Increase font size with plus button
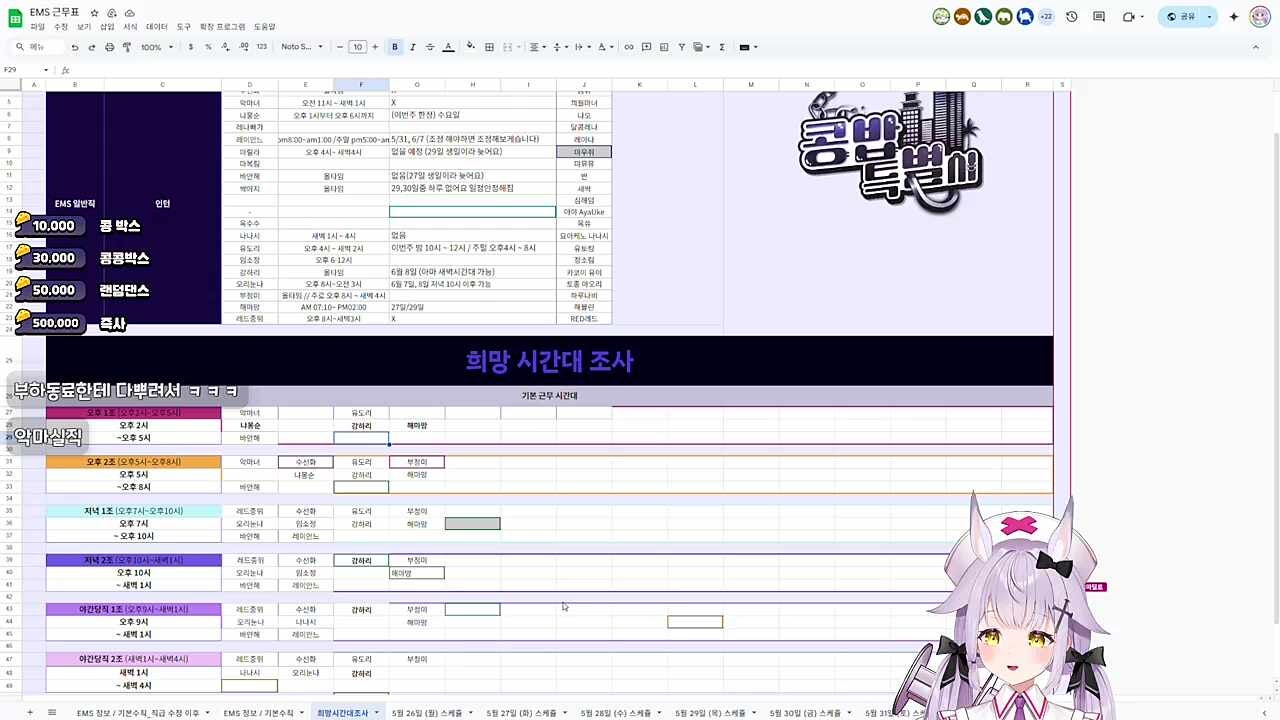 tap(375, 47)
